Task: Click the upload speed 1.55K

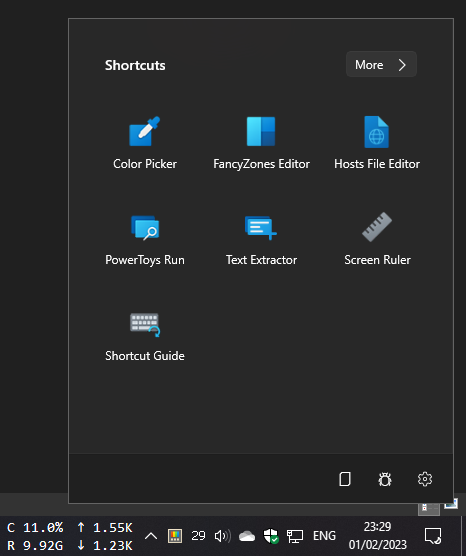Action: [113, 528]
